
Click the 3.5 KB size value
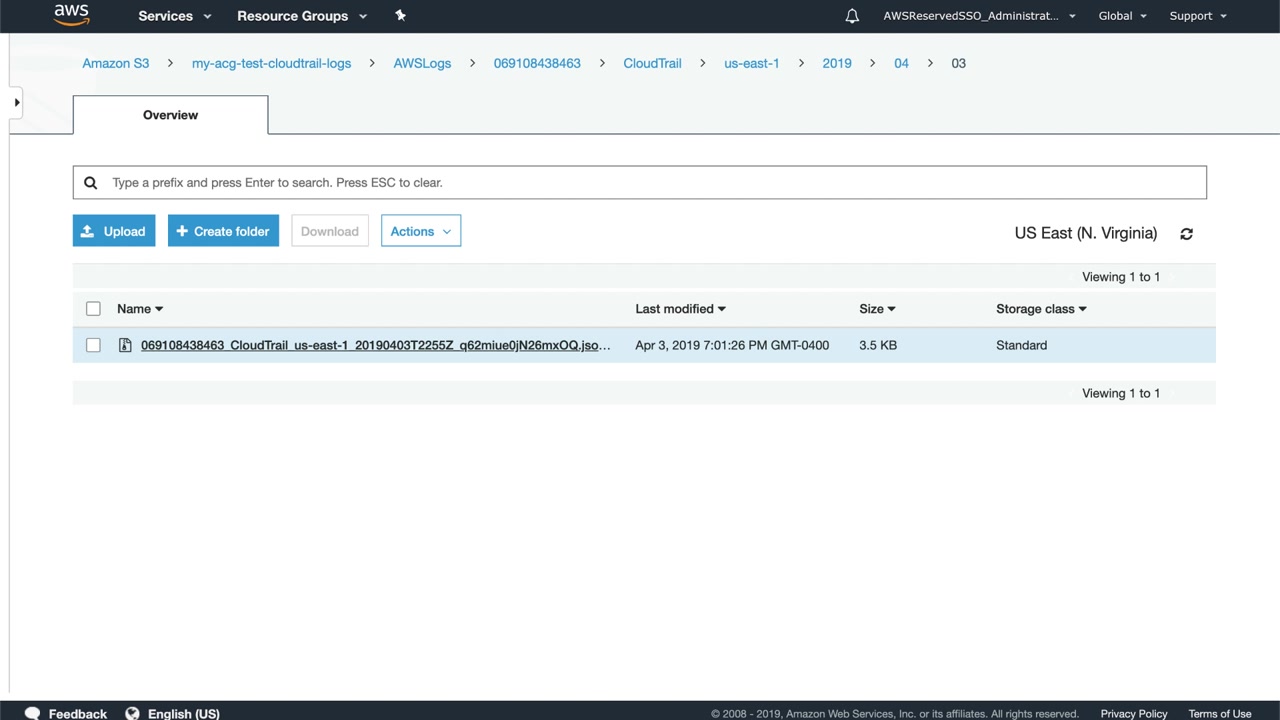[878, 345]
